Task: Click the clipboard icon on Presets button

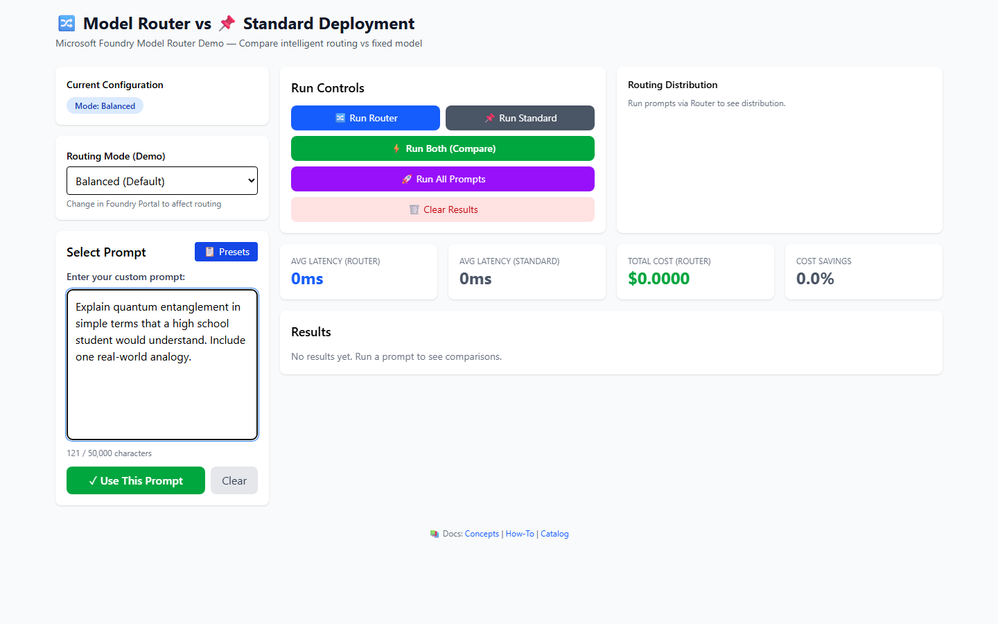Action: point(209,252)
